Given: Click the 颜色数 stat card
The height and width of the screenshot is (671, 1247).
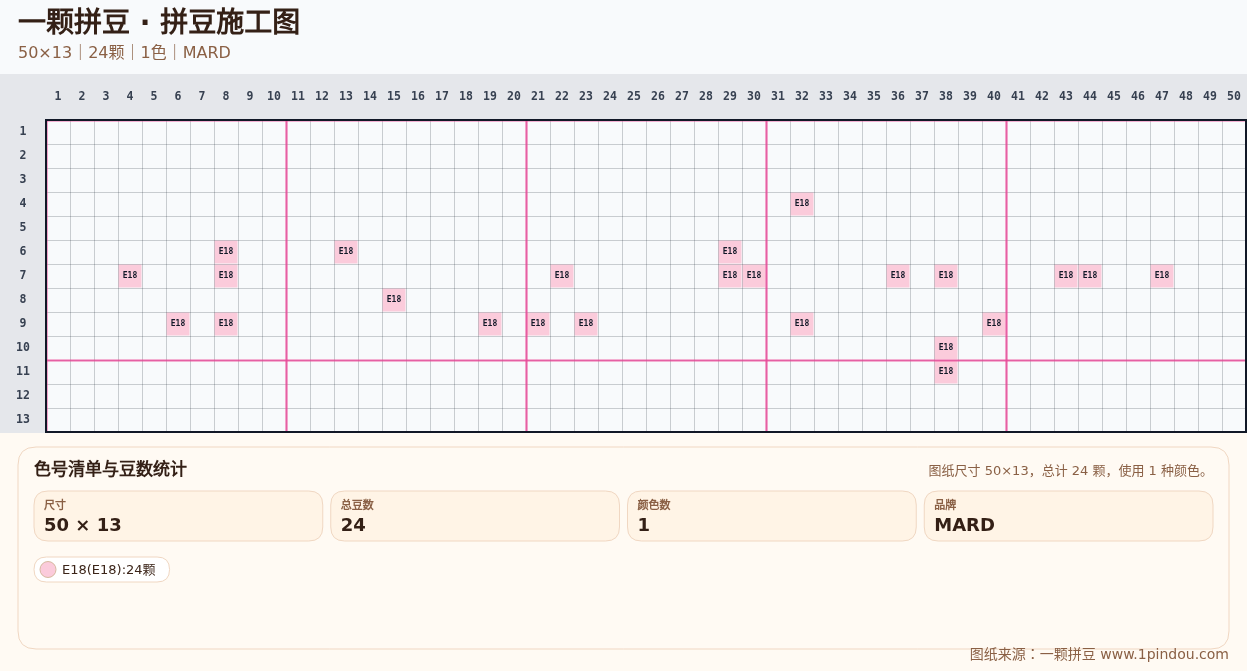Looking at the screenshot, I should (772, 516).
